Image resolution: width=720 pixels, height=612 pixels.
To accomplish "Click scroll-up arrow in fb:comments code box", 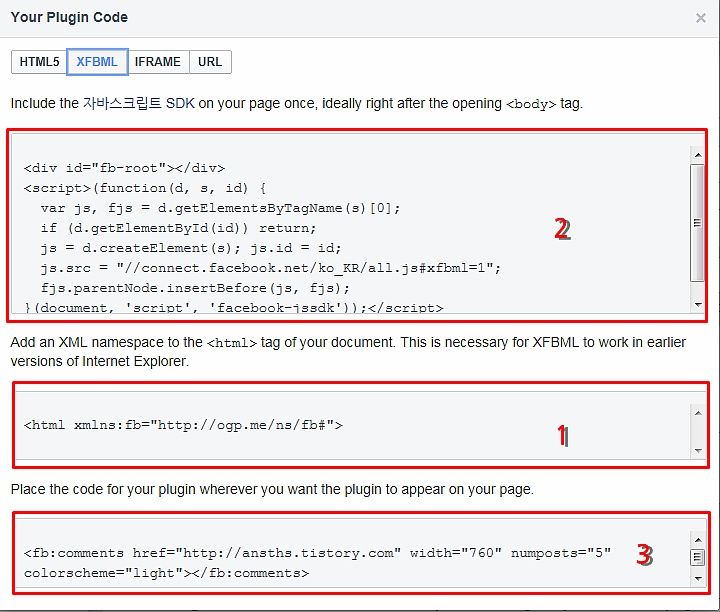I will tap(698, 540).
